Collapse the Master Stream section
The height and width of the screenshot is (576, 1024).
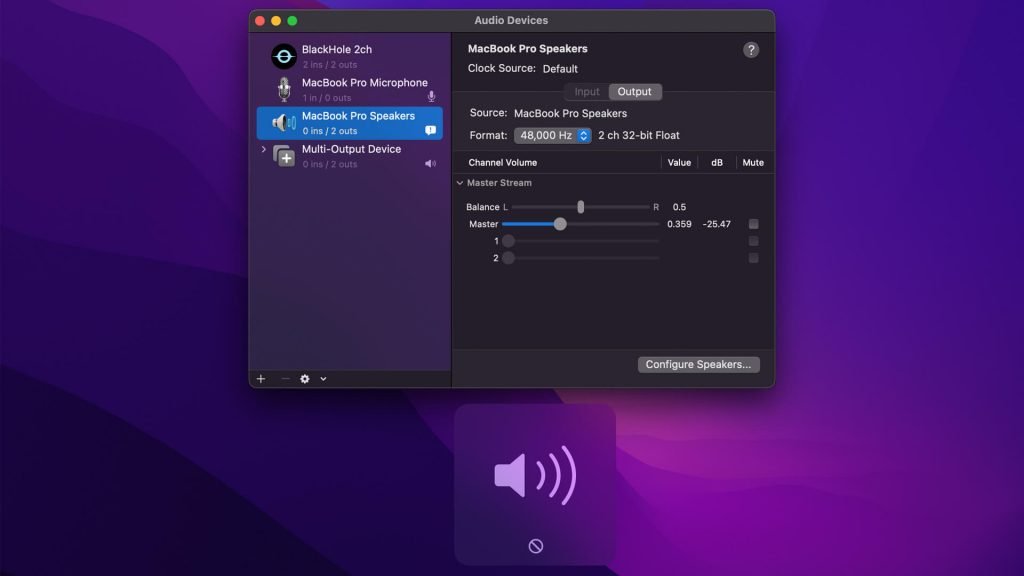tap(461, 183)
